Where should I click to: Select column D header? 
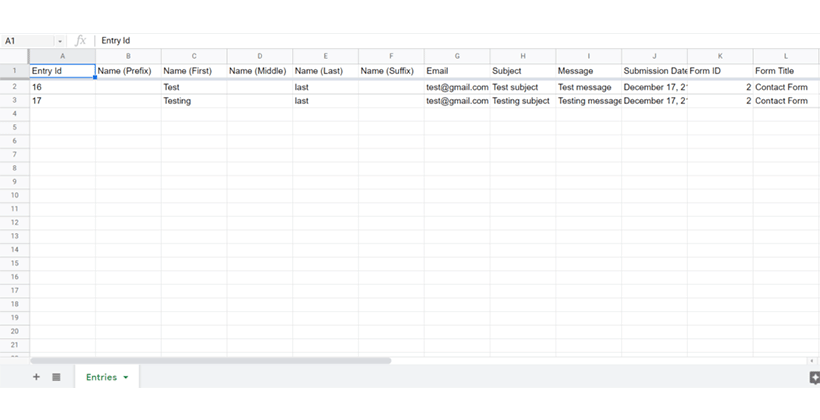pos(260,56)
